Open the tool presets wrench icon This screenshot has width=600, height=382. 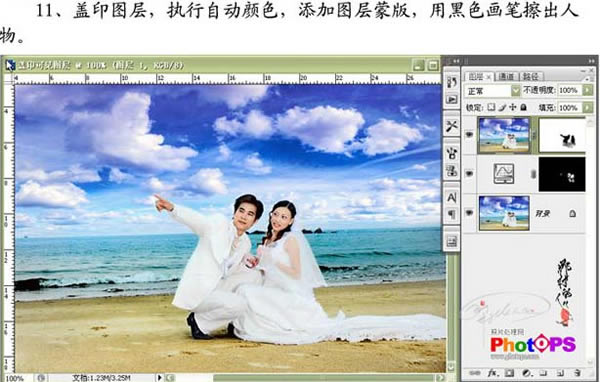[x=452, y=126]
